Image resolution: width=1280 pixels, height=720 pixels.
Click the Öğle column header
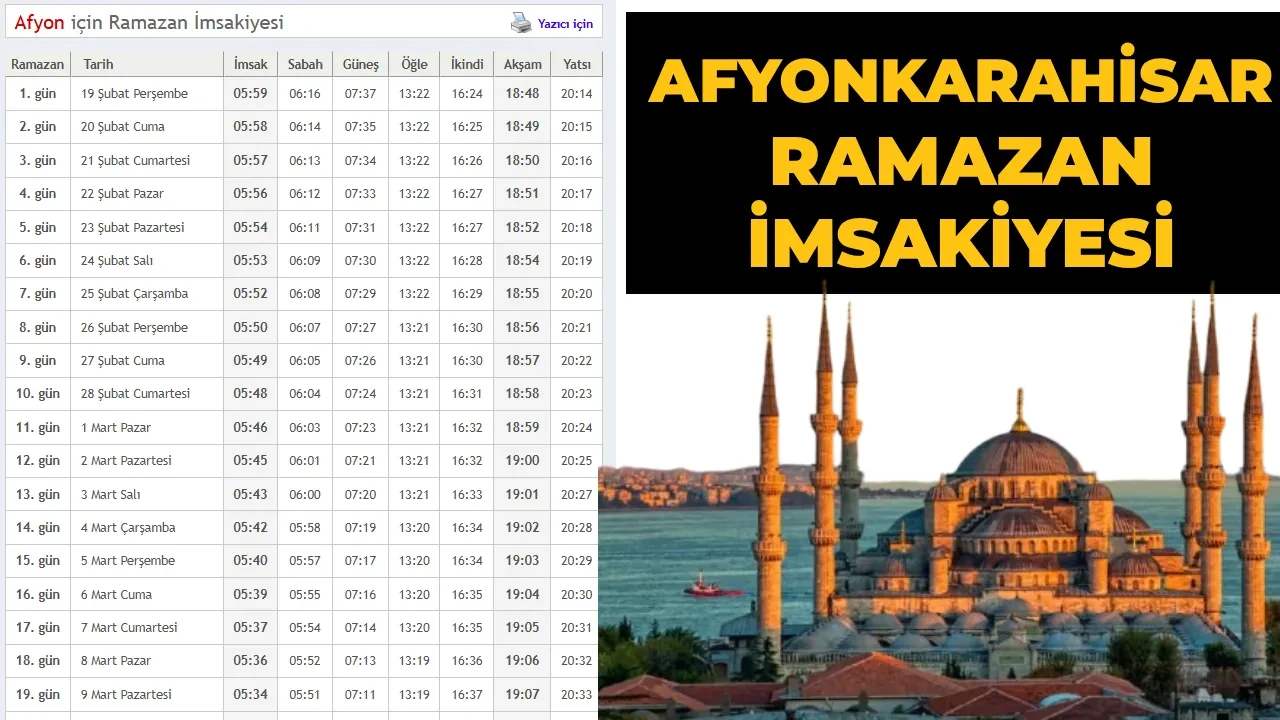click(x=413, y=63)
